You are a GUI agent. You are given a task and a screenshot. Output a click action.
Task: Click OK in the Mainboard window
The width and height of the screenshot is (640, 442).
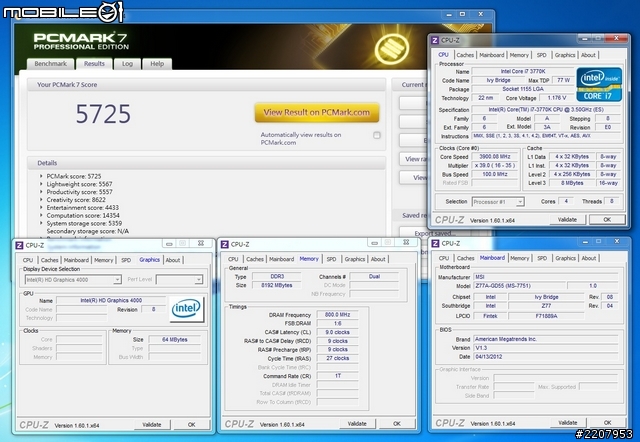(x=607, y=422)
